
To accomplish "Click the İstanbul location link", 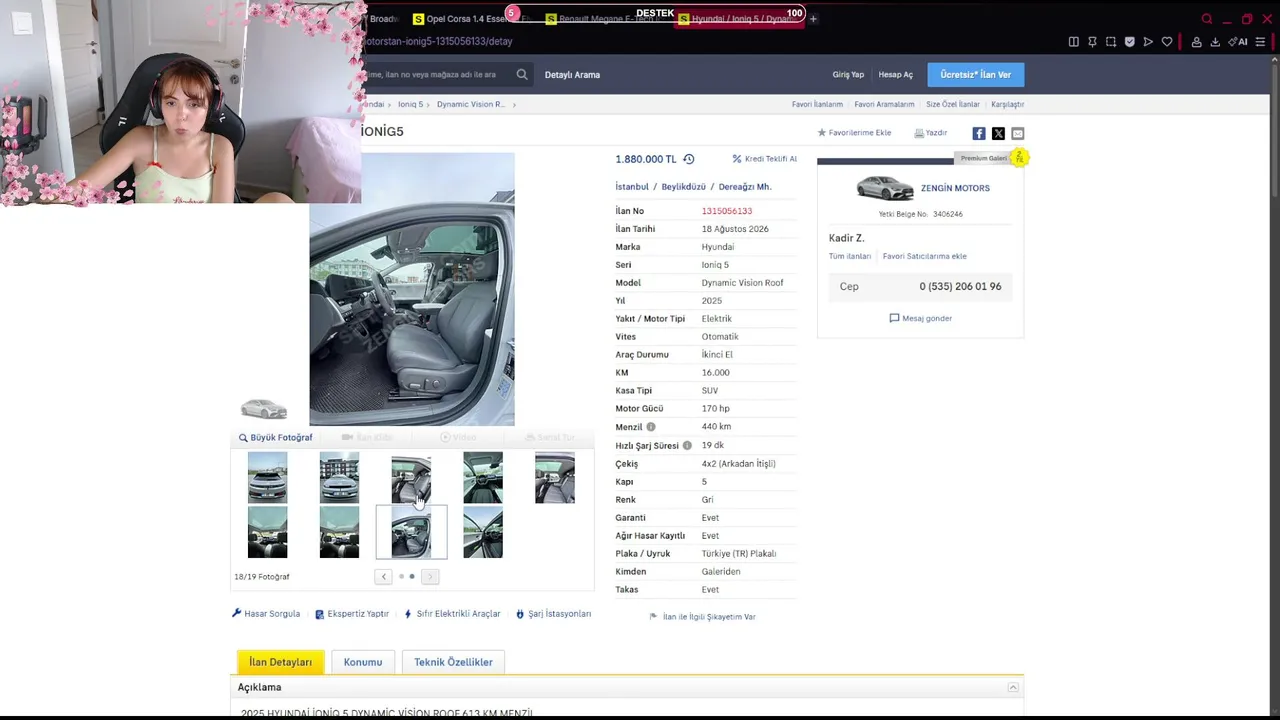I will (632, 187).
